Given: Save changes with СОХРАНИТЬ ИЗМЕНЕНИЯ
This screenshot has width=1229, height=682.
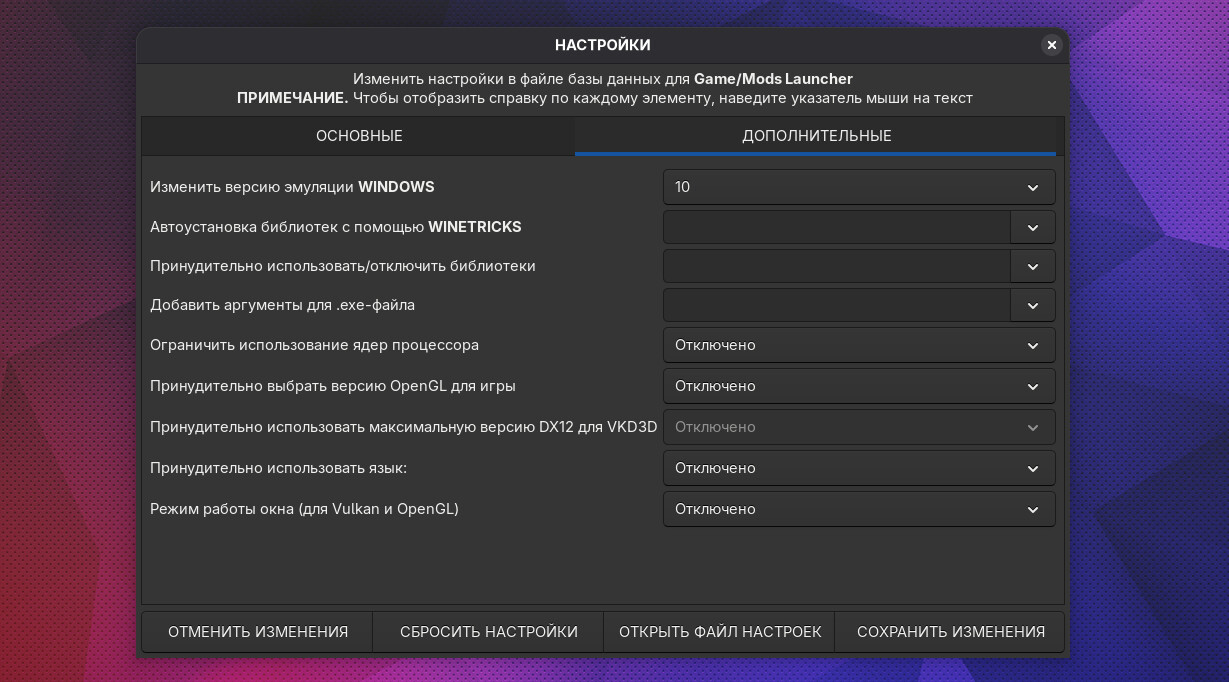Looking at the screenshot, I should click(950, 632).
